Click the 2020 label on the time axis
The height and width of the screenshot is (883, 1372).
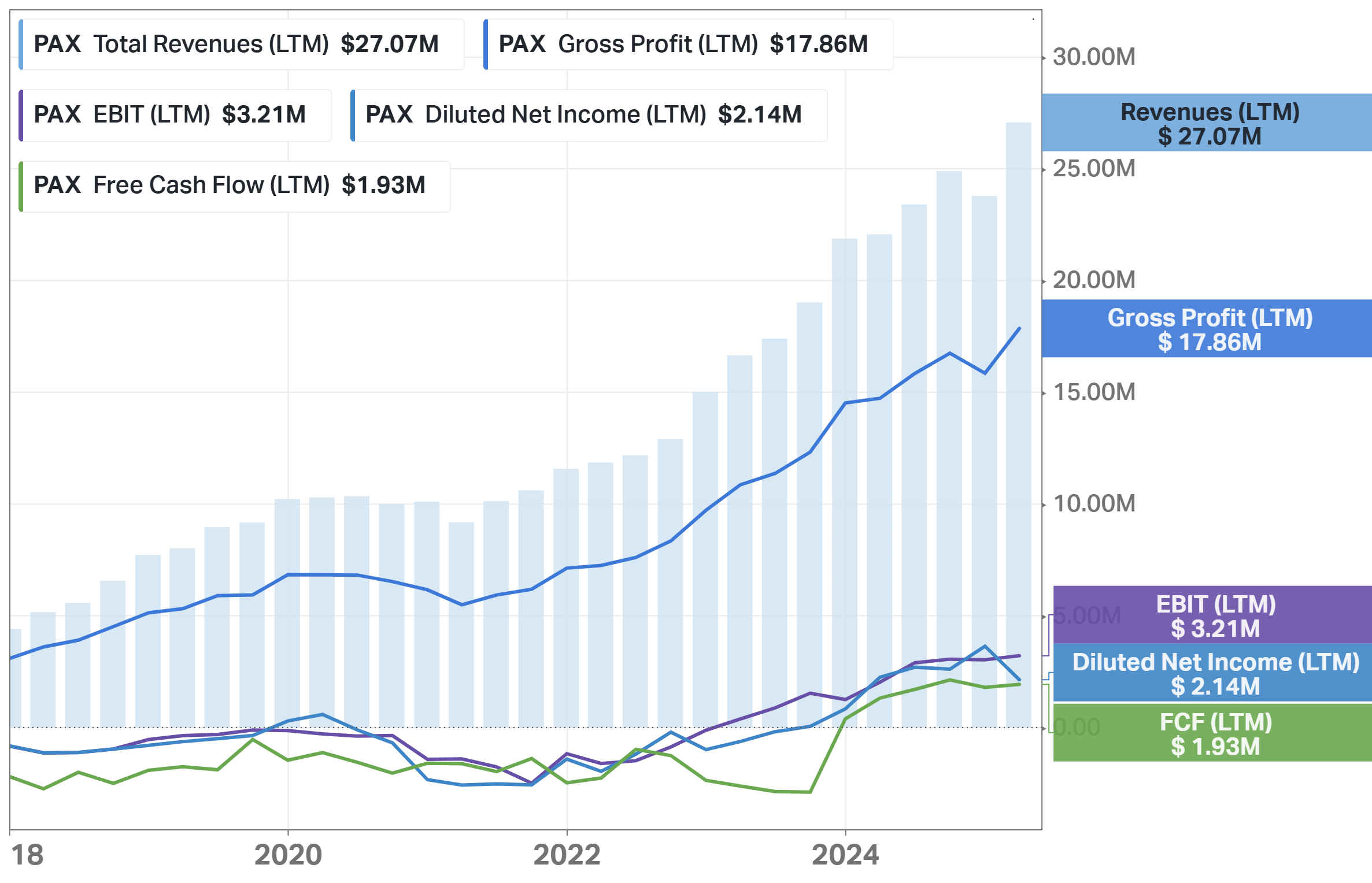[x=288, y=855]
